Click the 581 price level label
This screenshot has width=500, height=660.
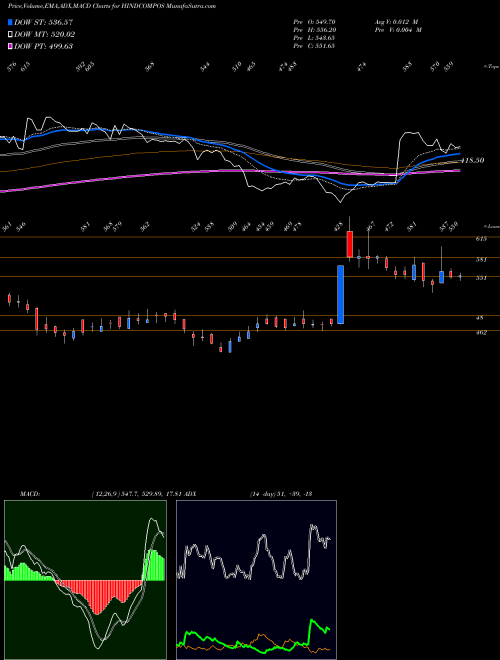coord(482,260)
